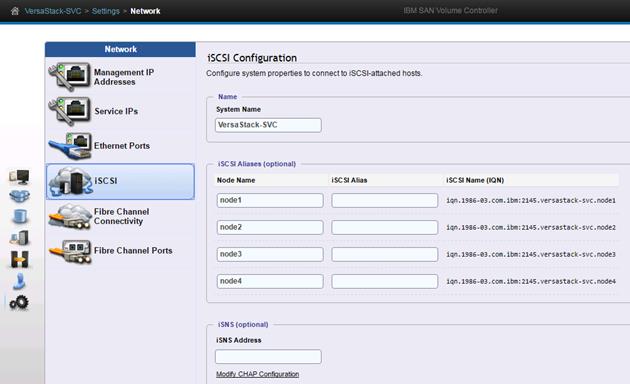Image resolution: width=630 pixels, height=384 pixels.
Task: Click the node2 Node Name field
Action: click(270, 227)
